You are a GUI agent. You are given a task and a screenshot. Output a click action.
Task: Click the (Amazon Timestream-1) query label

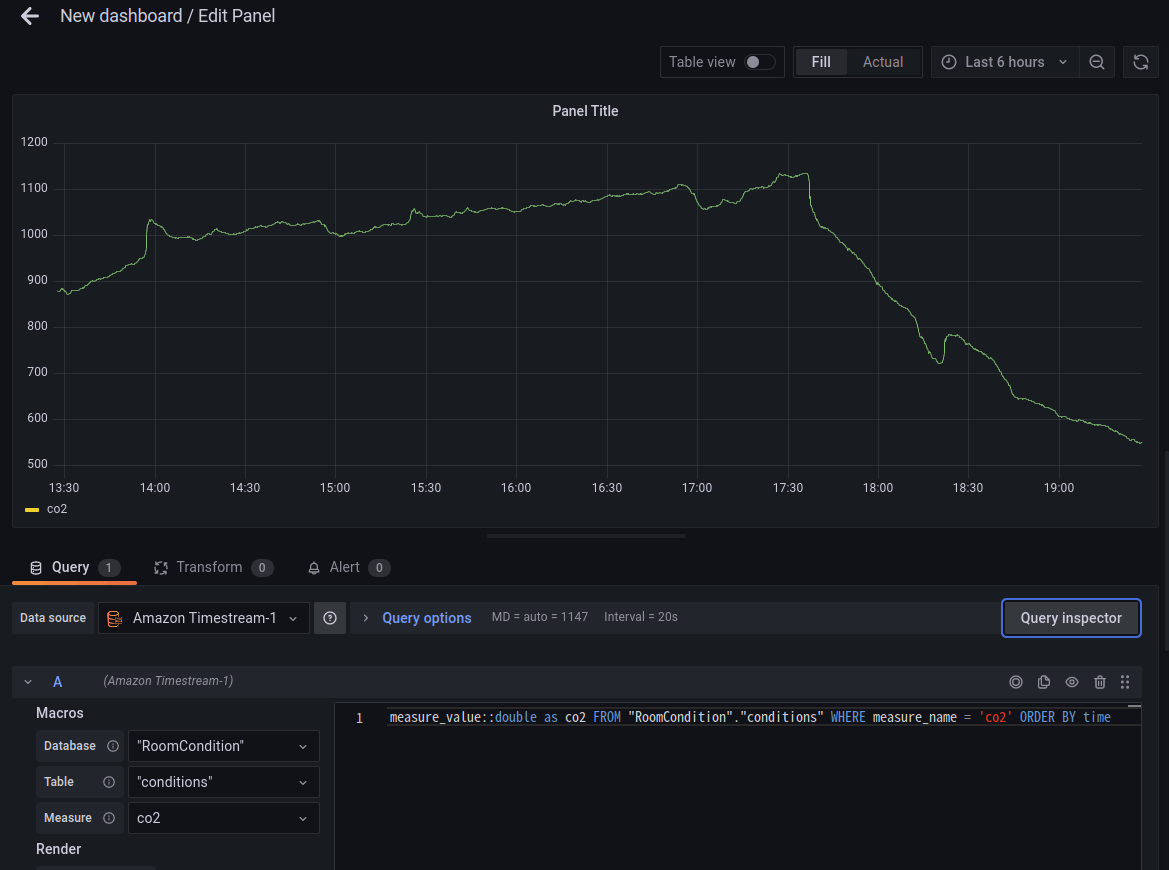(x=168, y=681)
